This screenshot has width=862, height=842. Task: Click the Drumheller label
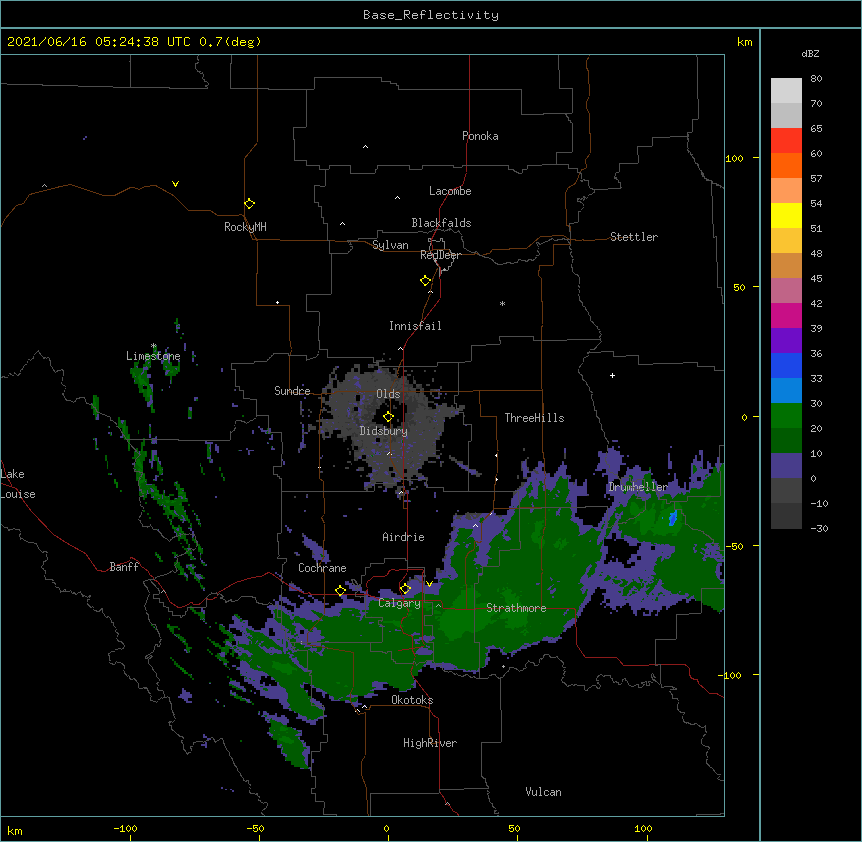tap(638, 487)
